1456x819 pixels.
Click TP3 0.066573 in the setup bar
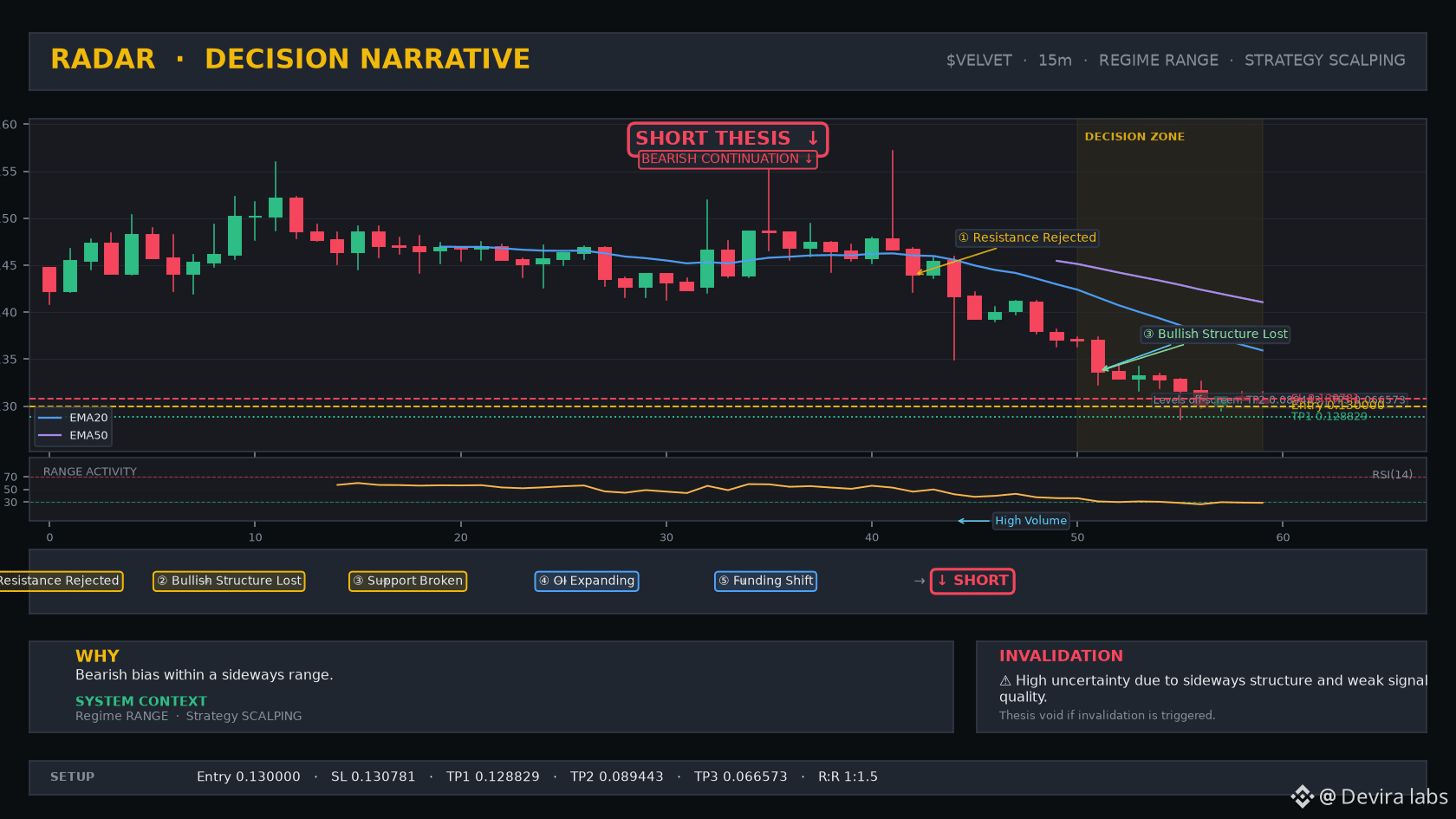point(741,777)
